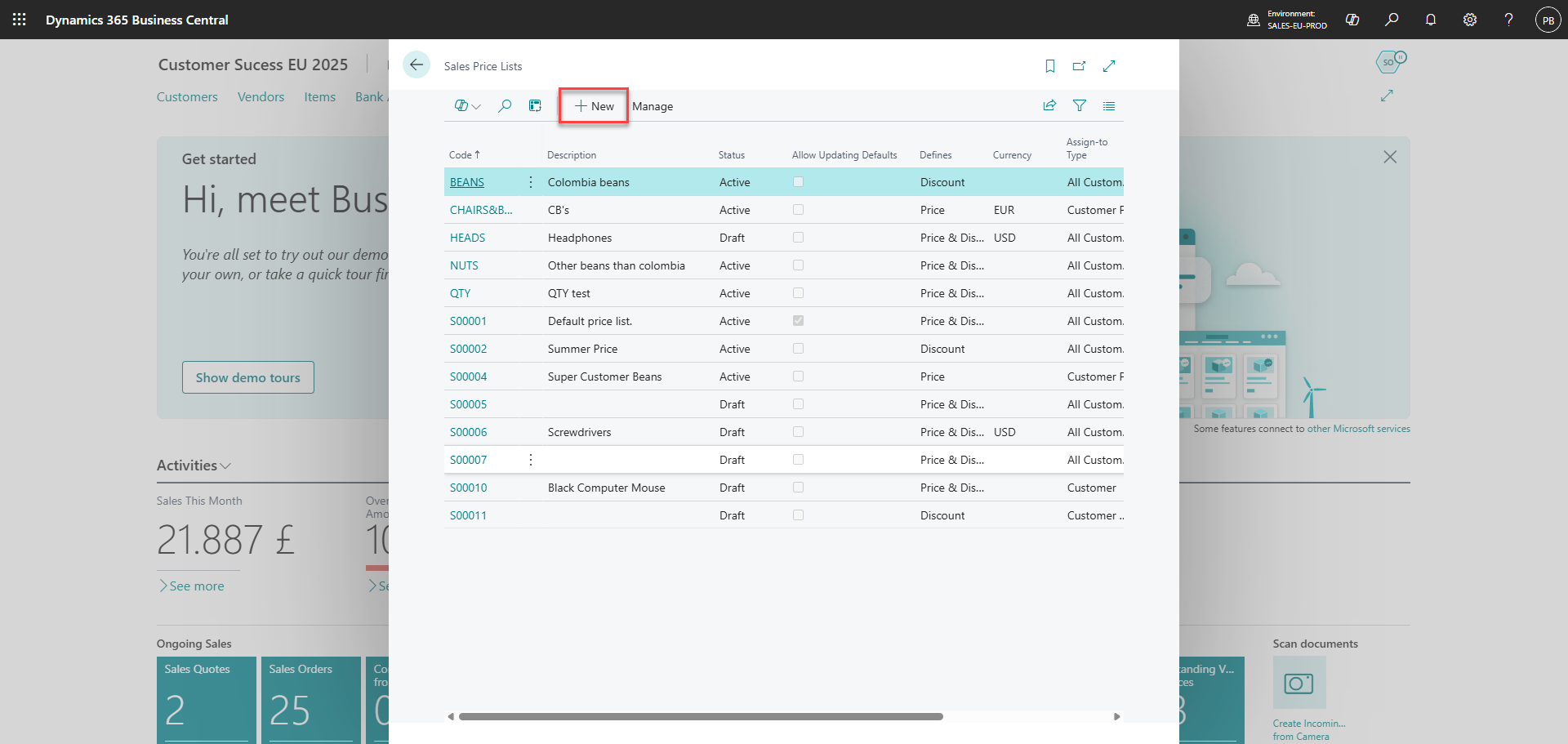
Task: Toggle Allow Updating Defaults for QTY
Action: pos(798,293)
